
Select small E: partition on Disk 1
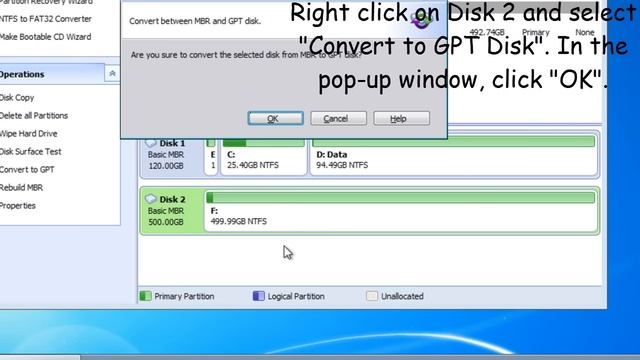pos(211,157)
